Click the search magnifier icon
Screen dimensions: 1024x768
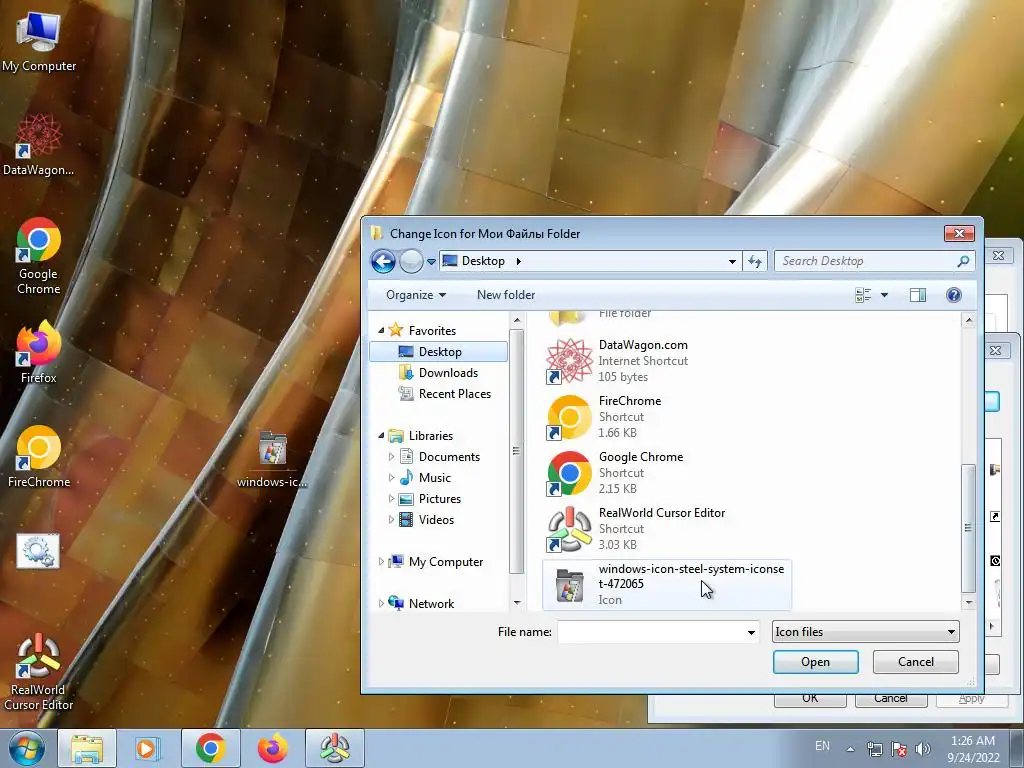pyautogui.click(x=963, y=261)
